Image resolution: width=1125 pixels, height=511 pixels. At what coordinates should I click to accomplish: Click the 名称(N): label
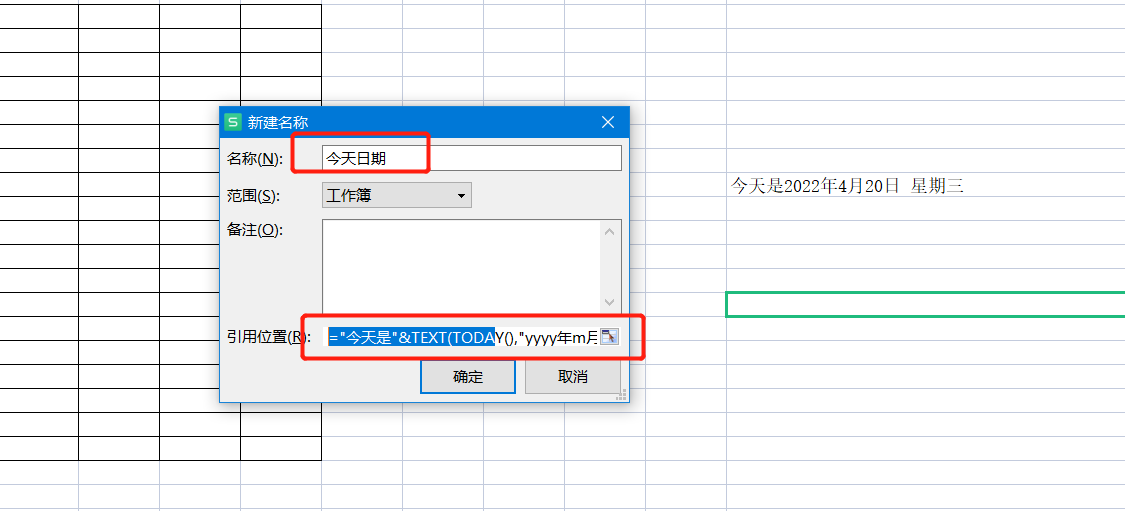[255, 159]
